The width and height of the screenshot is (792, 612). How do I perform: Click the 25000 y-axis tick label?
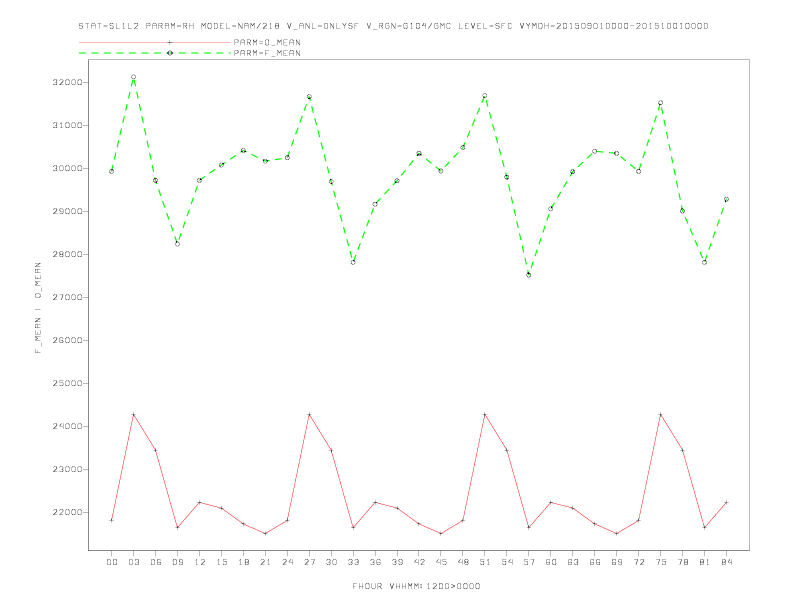[66, 383]
